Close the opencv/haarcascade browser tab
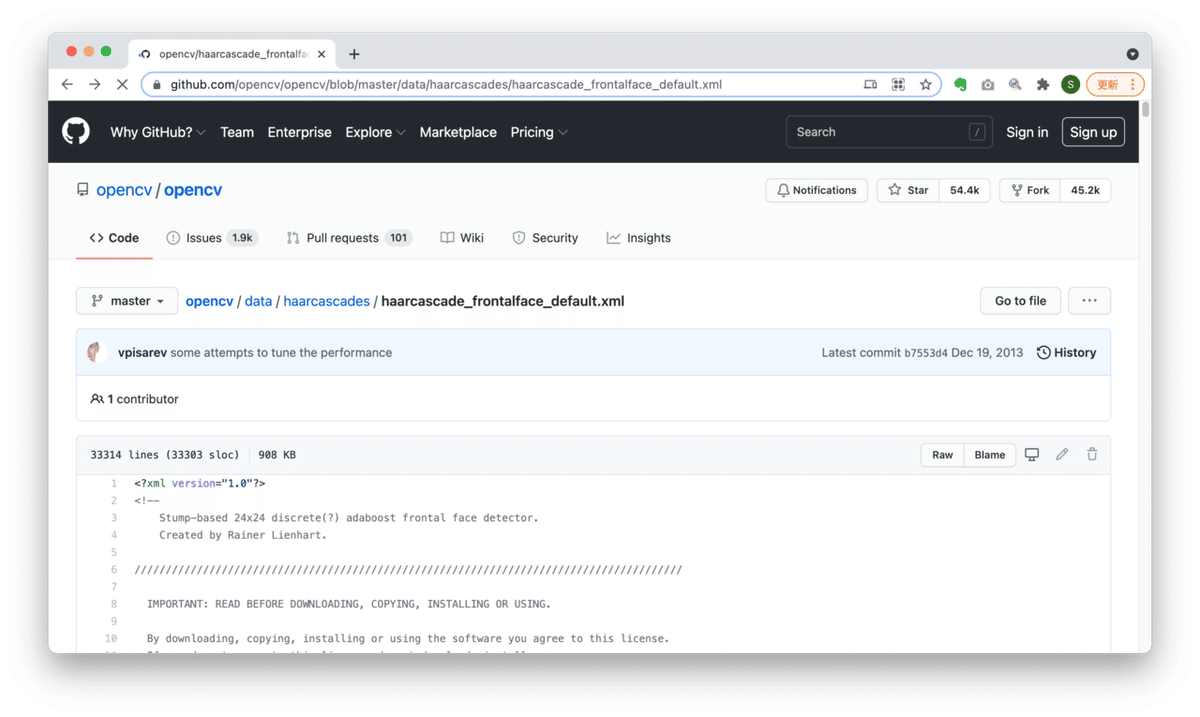The height and width of the screenshot is (717, 1200). tap(321, 54)
